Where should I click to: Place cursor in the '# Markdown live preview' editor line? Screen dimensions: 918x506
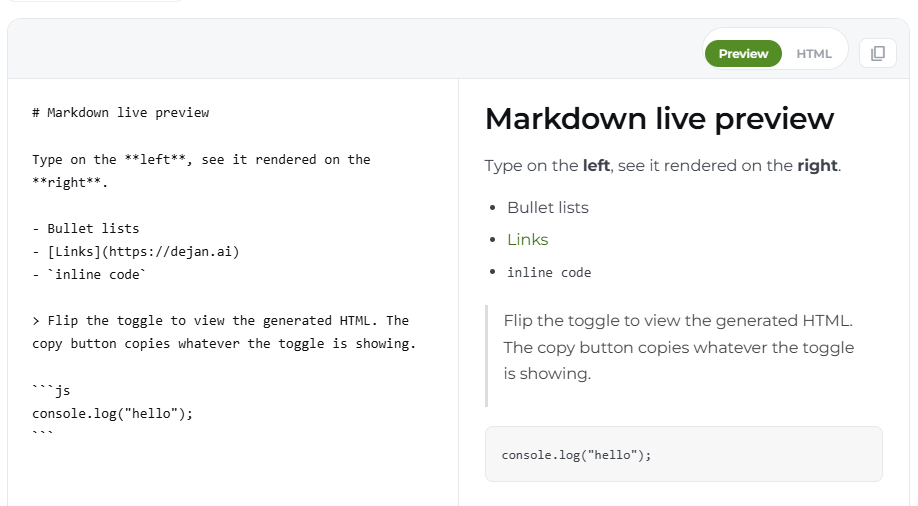pyautogui.click(x=121, y=112)
